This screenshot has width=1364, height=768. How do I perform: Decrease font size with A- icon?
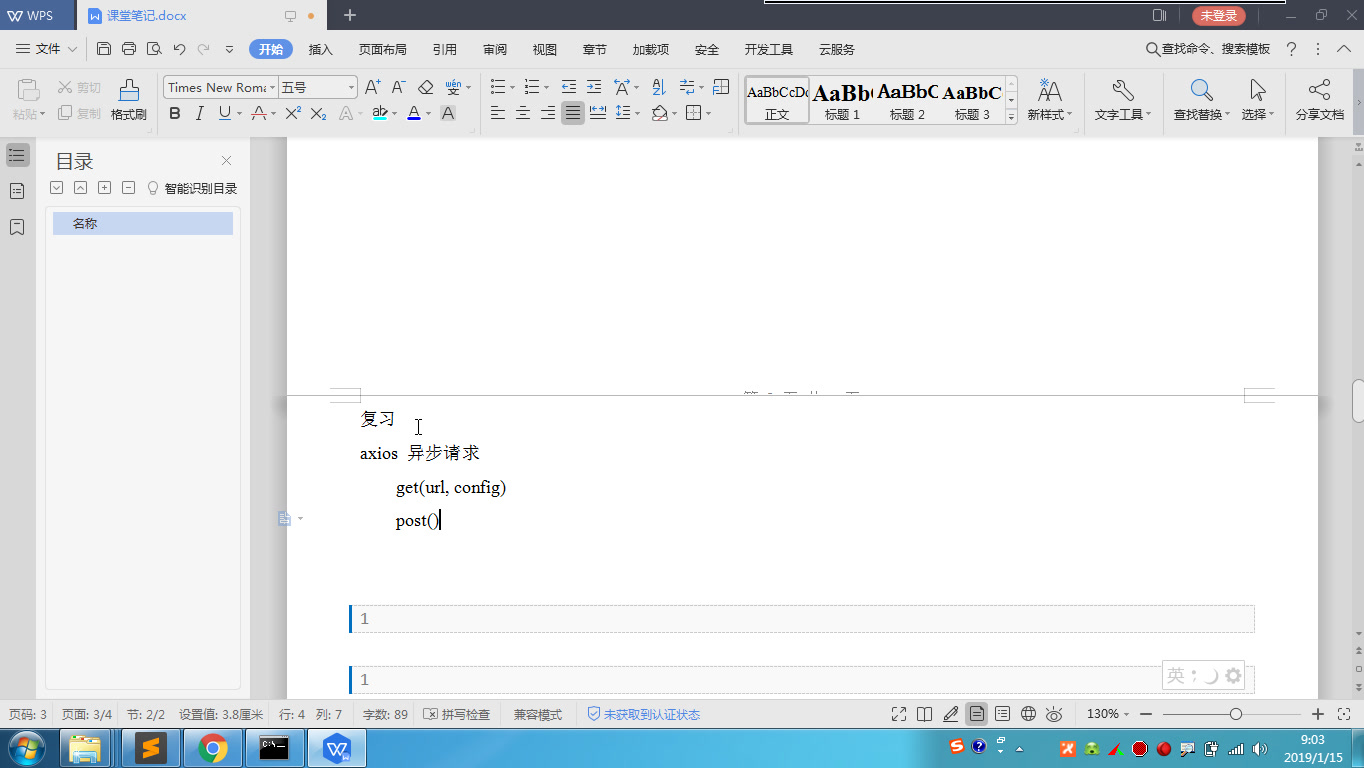pyautogui.click(x=398, y=87)
